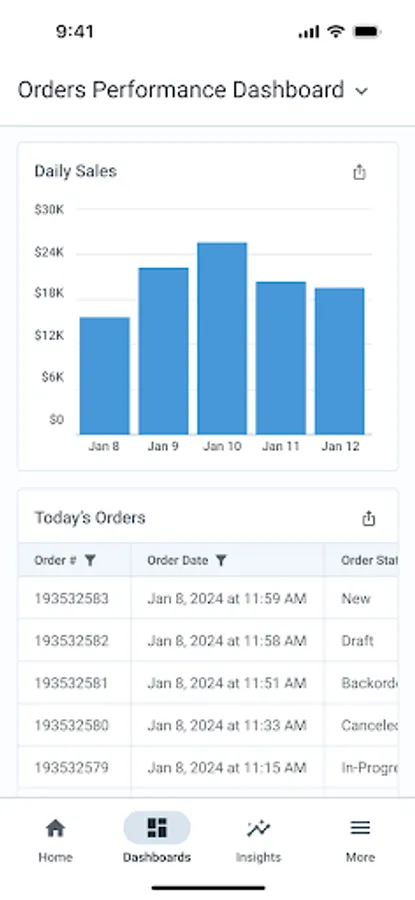The width and height of the screenshot is (415, 900).
Task: Open the Home tab
Action: (x=55, y=841)
